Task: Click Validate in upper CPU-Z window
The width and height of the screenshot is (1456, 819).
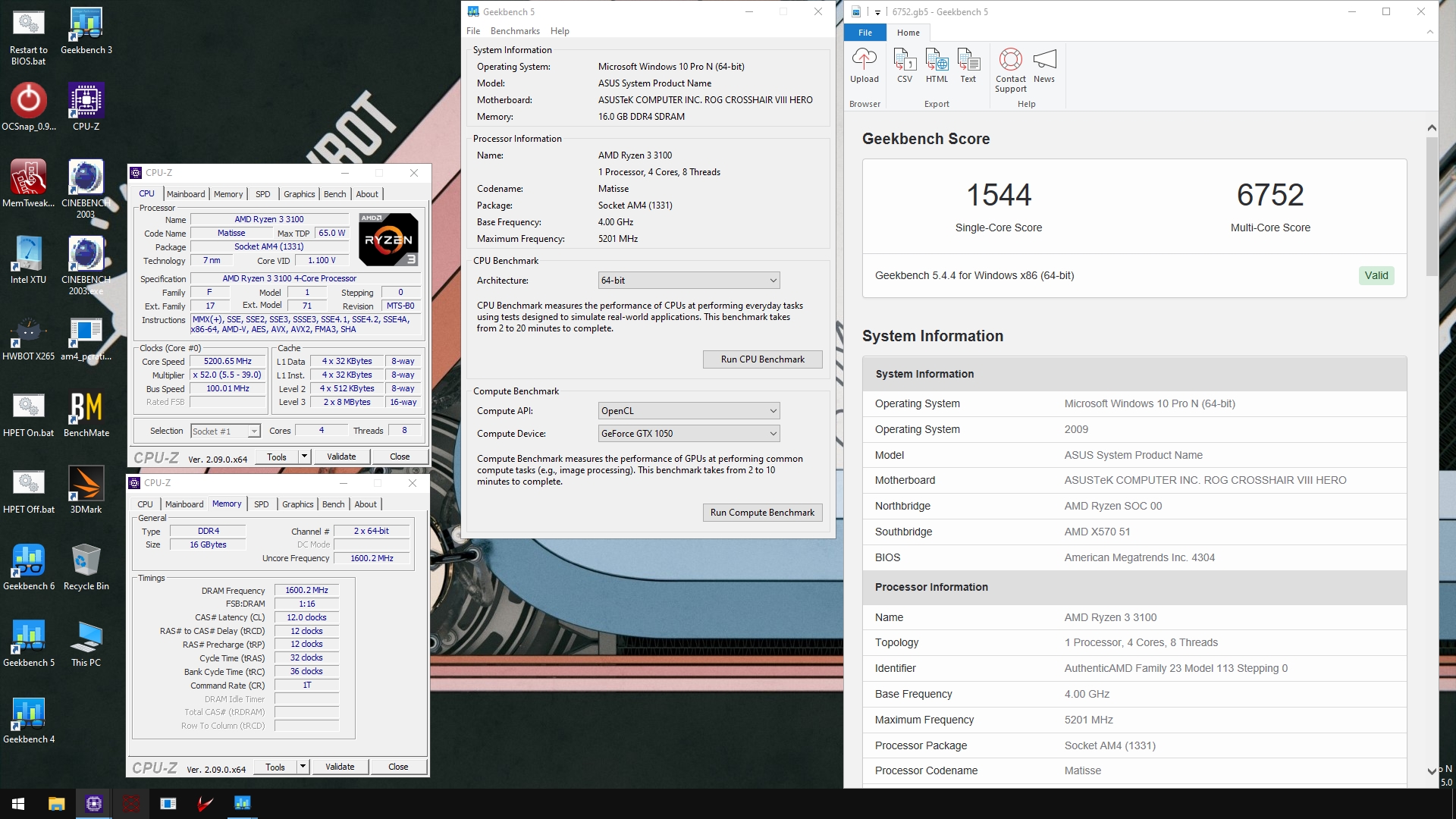Action: tap(341, 457)
